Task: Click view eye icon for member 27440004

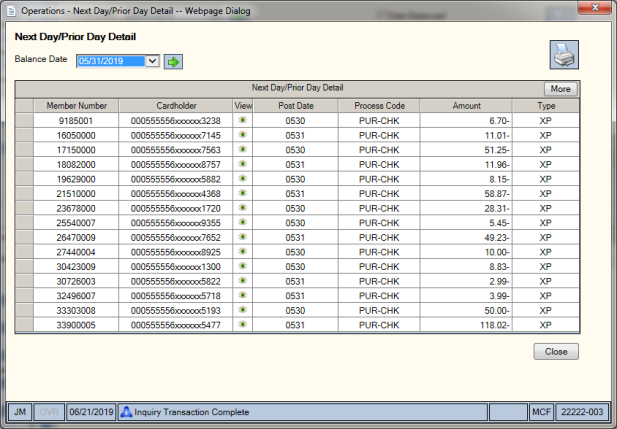Action: pyautogui.click(x=243, y=251)
